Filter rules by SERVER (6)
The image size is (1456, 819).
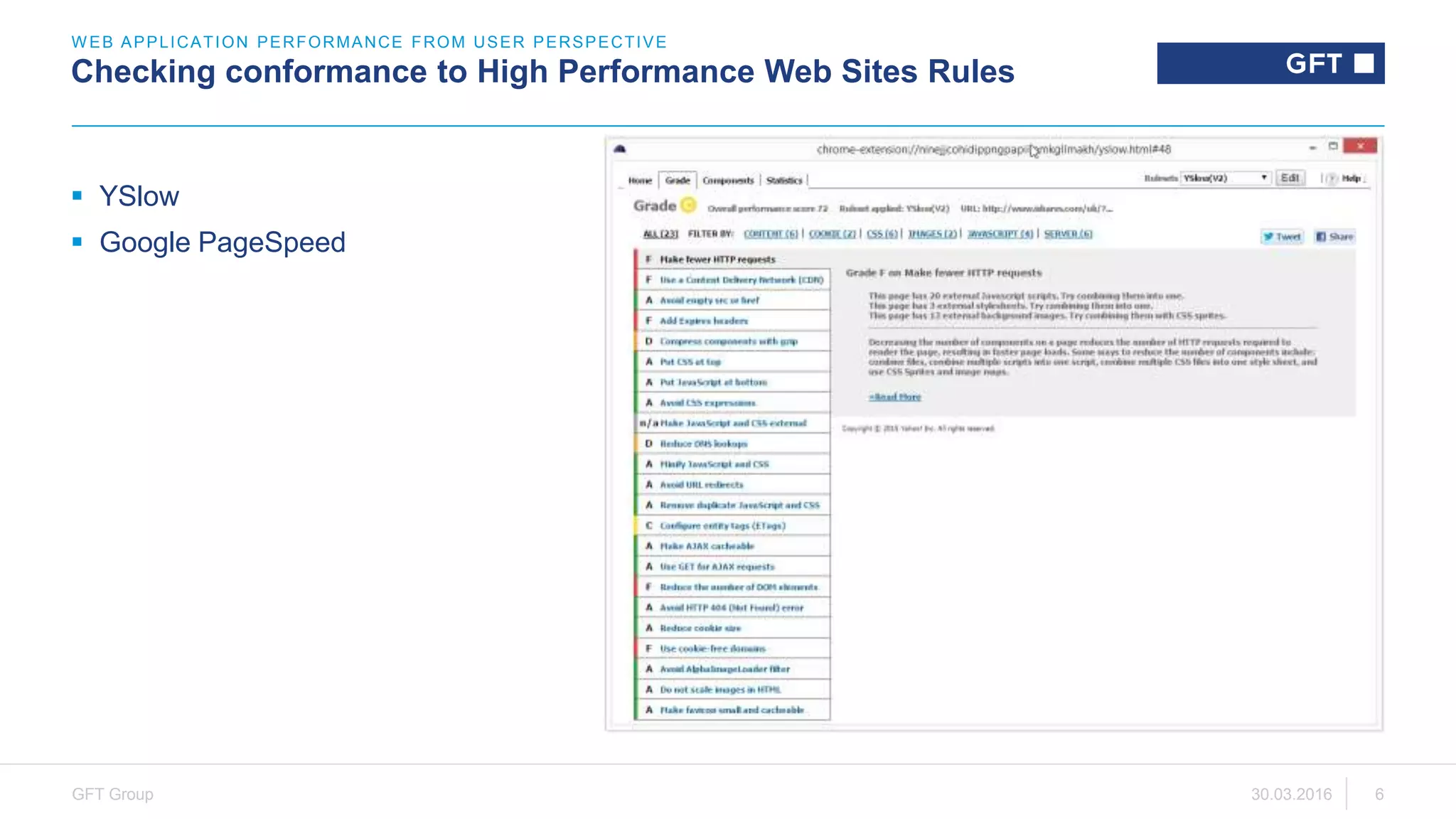pyautogui.click(x=1068, y=234)
